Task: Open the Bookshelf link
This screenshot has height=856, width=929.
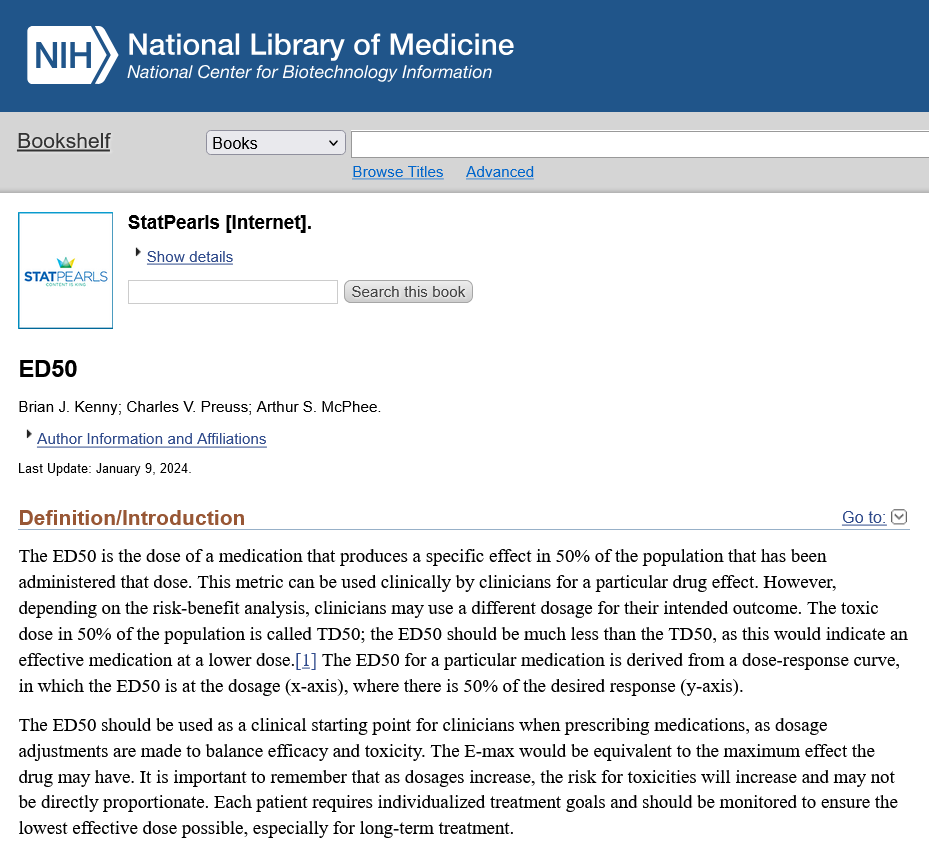Action: click(64, 141)
